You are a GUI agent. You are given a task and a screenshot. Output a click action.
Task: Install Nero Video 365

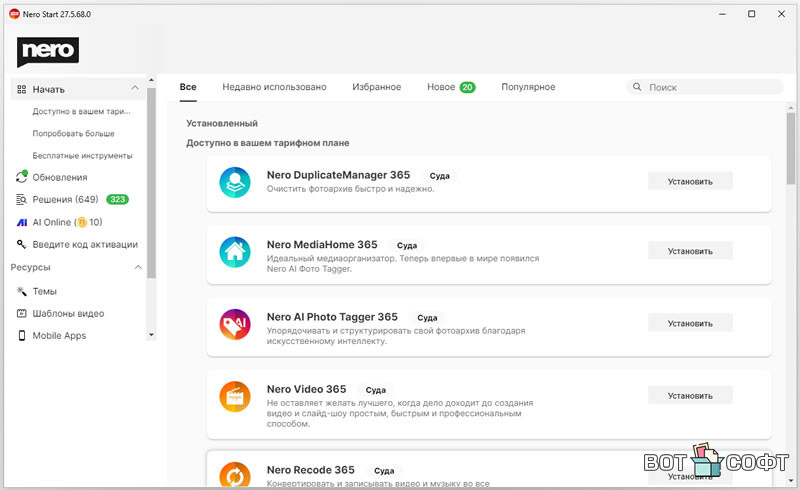(x=690, y=396)
